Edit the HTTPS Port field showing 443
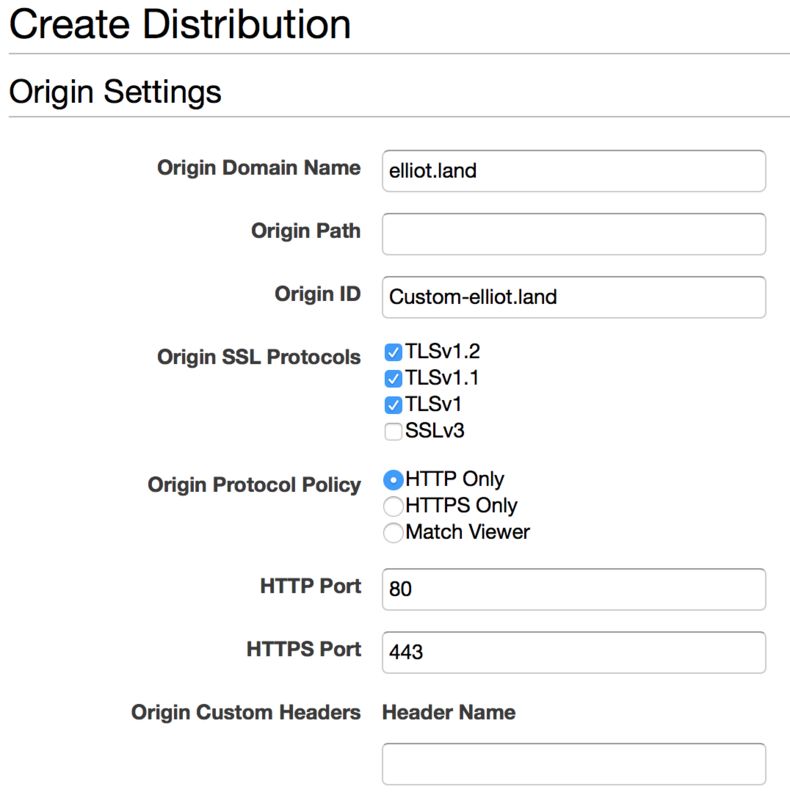The height and width of the screenshot is (806, 790). (x=573, y=652)
